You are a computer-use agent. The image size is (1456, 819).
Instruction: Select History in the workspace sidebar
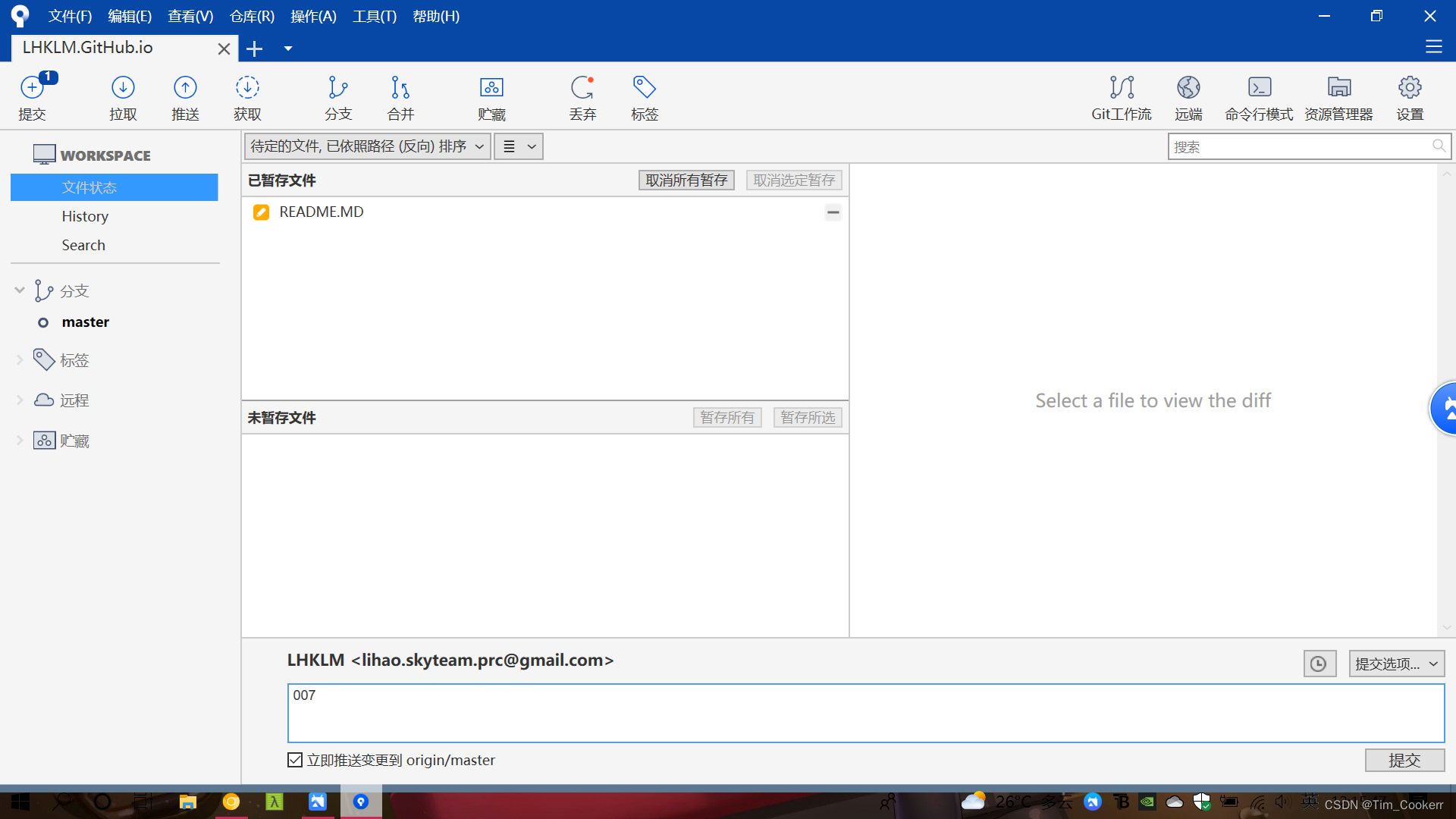[85, 216]
